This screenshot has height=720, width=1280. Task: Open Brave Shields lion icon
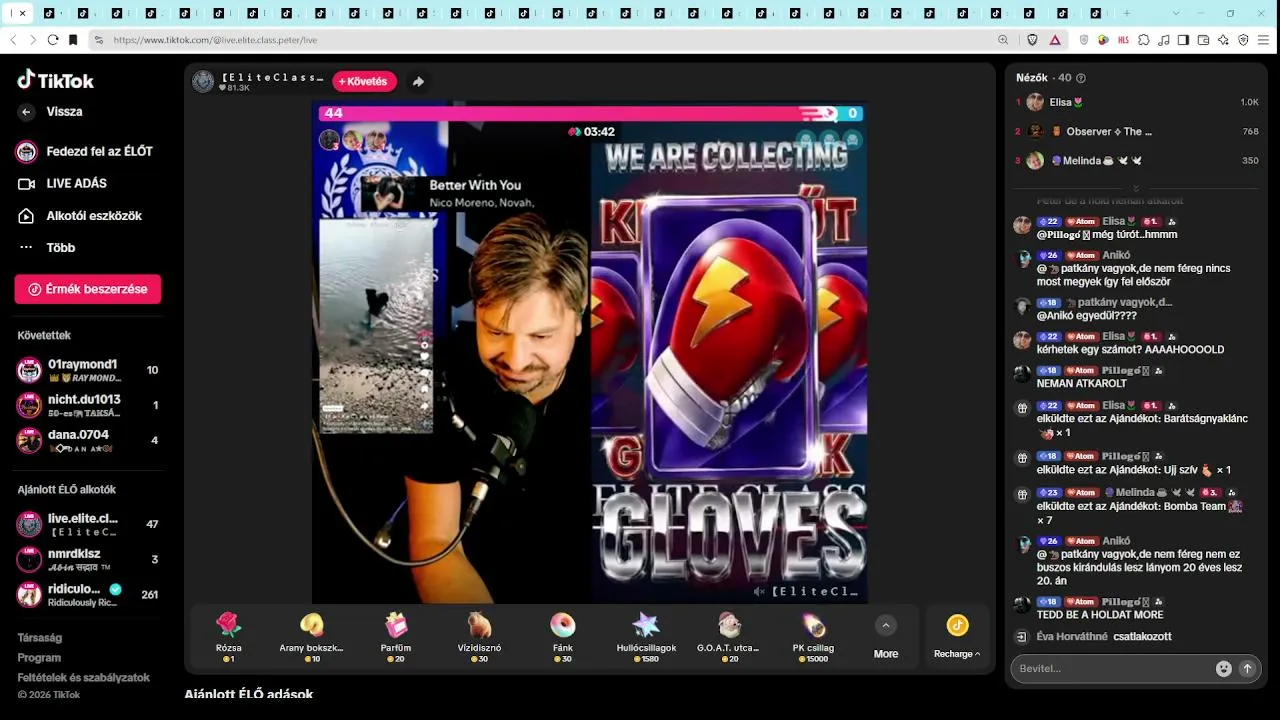tap(1033, 40)
